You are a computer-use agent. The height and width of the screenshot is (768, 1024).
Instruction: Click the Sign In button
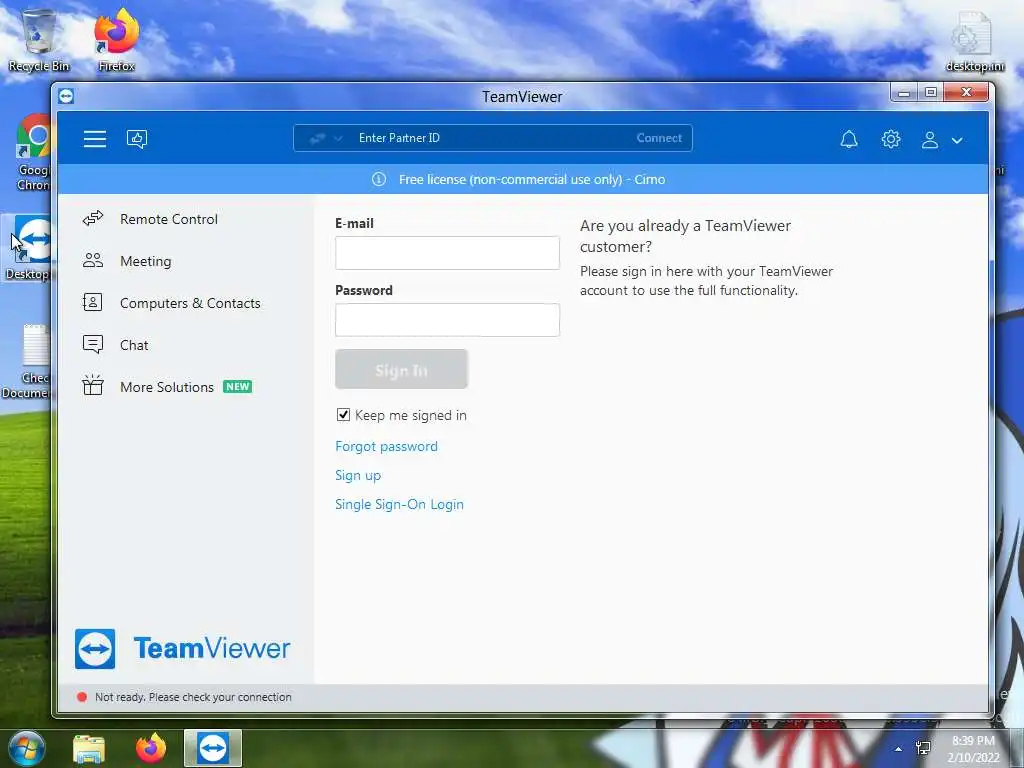tap(402, 370)
